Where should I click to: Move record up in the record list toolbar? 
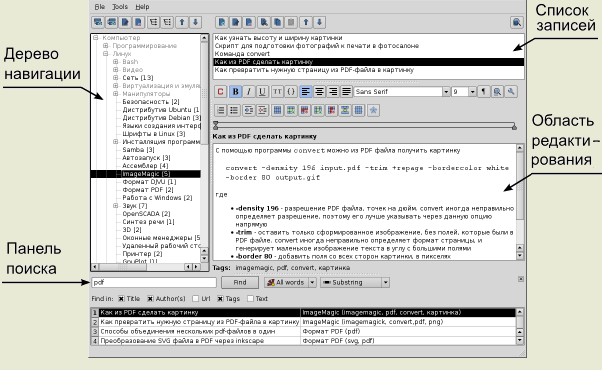click(306, 22)
